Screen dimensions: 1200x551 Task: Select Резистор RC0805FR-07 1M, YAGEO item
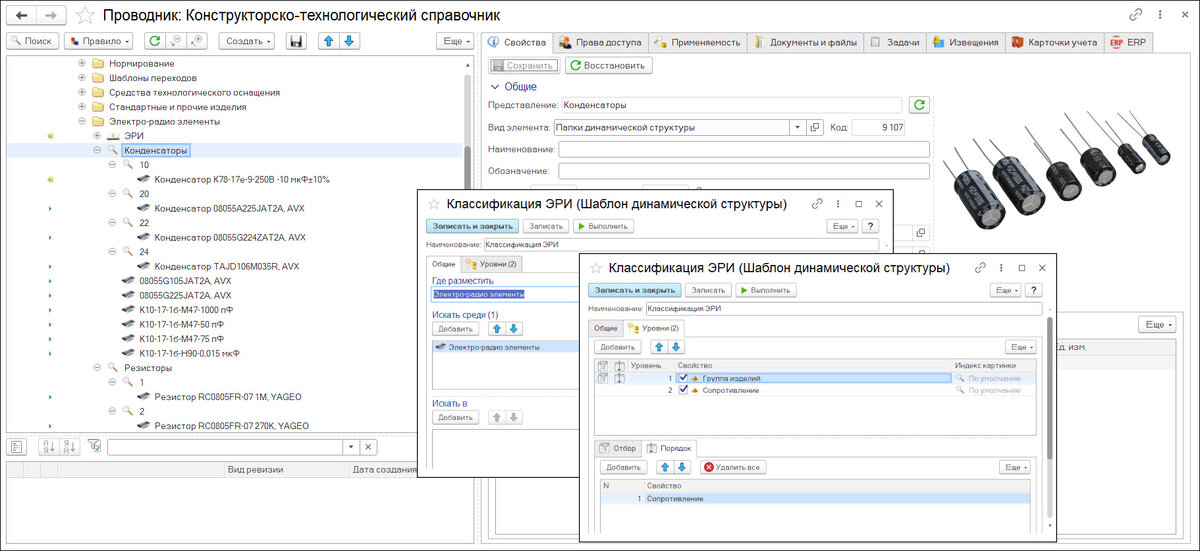(x=228, y=397)
